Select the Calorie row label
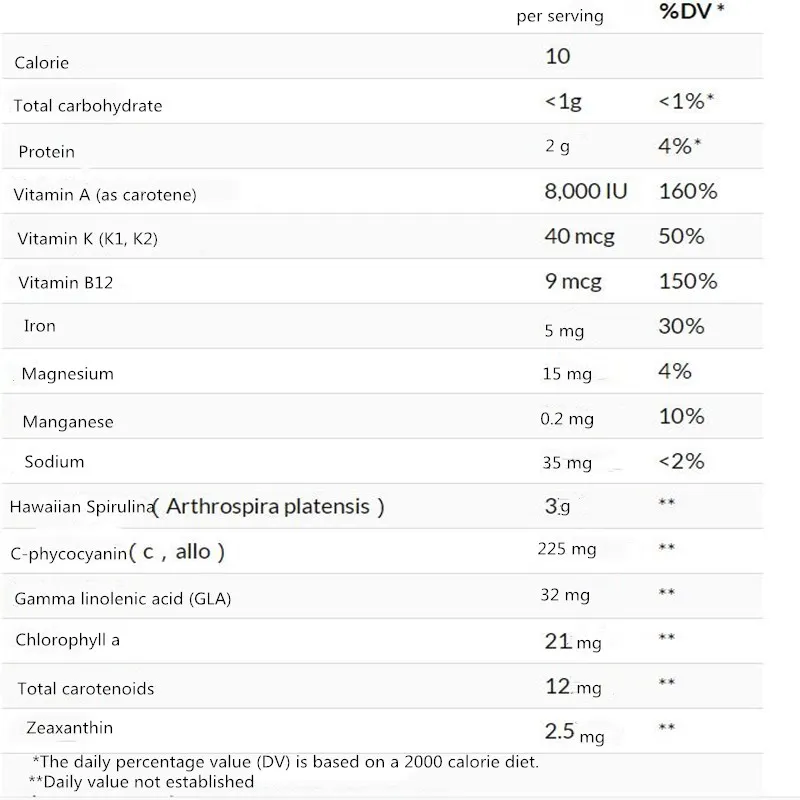The height and width of the screenshot is (800, 800). point(42,63)
